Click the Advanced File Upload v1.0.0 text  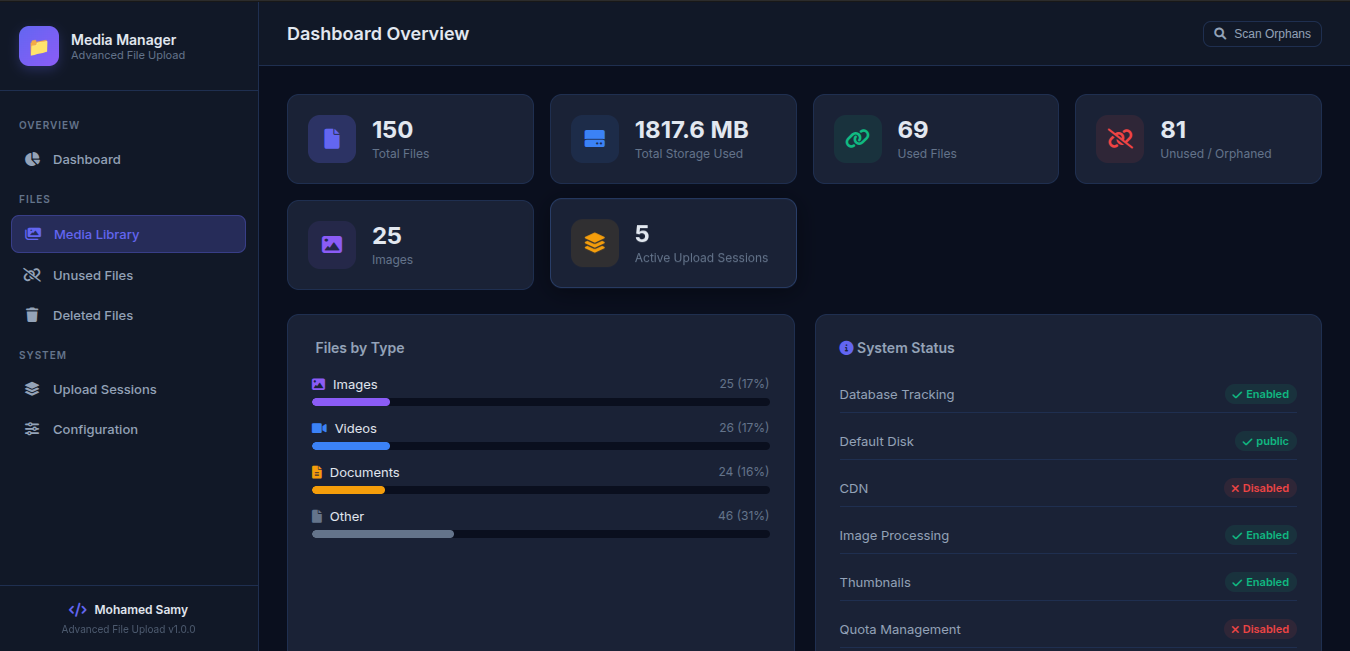tap(128, 630)
